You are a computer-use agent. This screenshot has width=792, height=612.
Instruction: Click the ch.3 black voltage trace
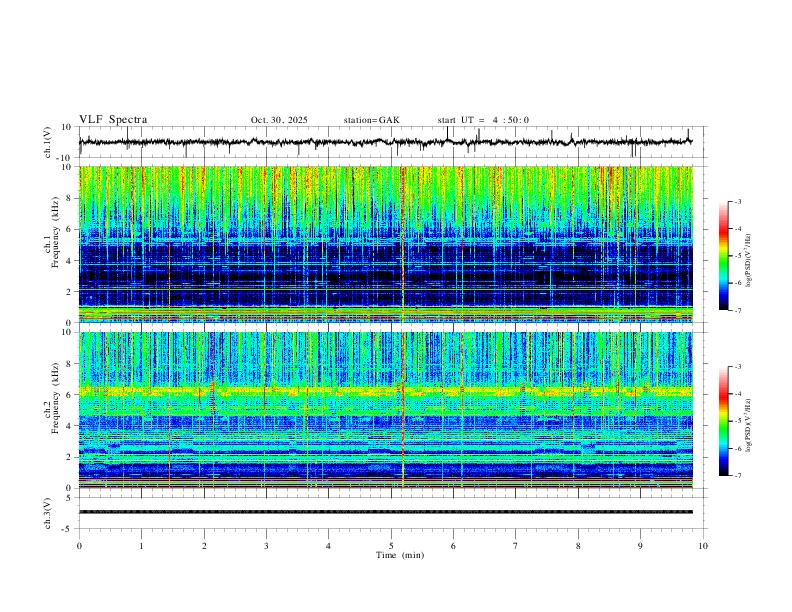click(x=386, y=512)
